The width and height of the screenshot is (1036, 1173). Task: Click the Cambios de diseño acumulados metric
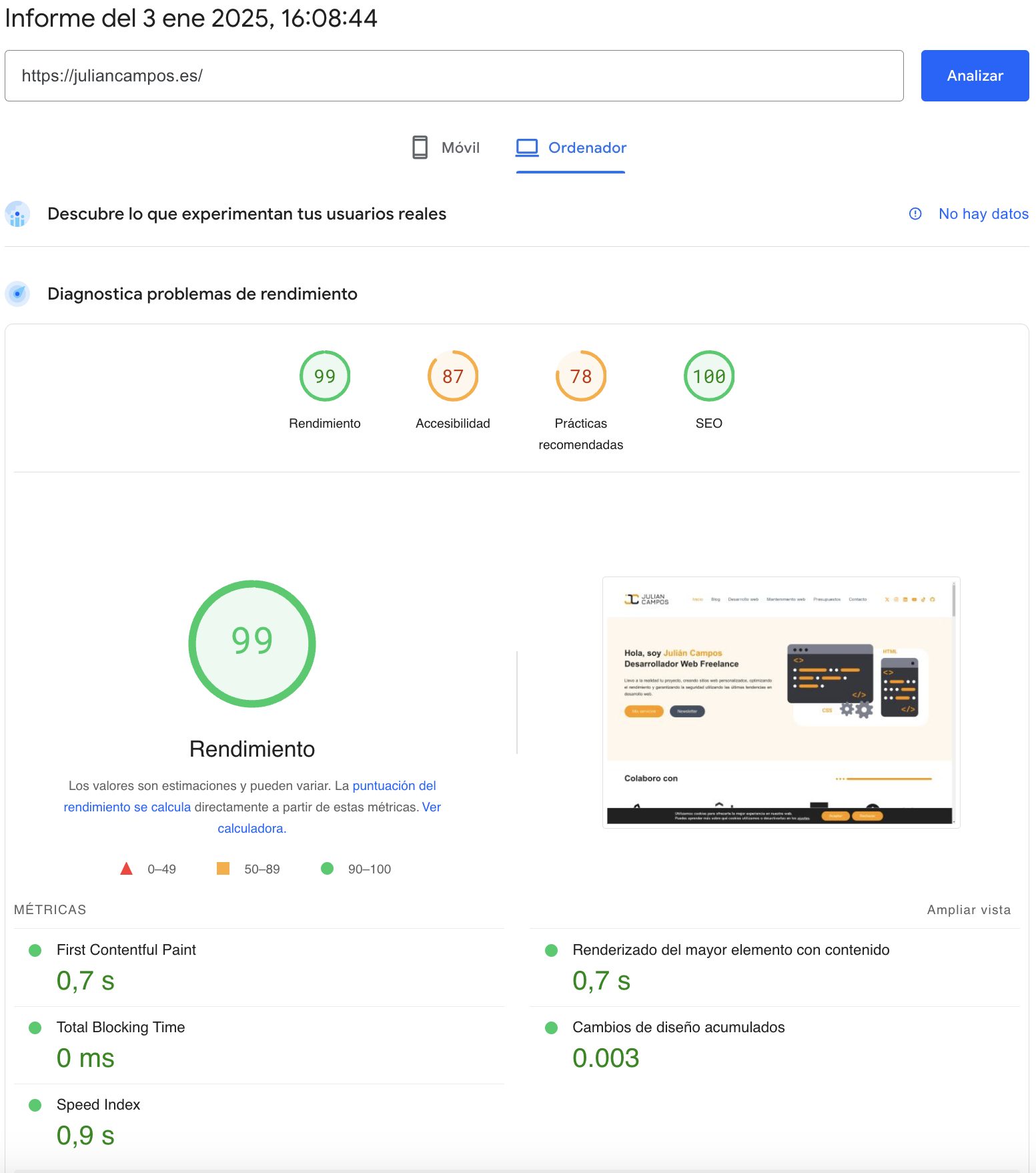click(678, 1027)
